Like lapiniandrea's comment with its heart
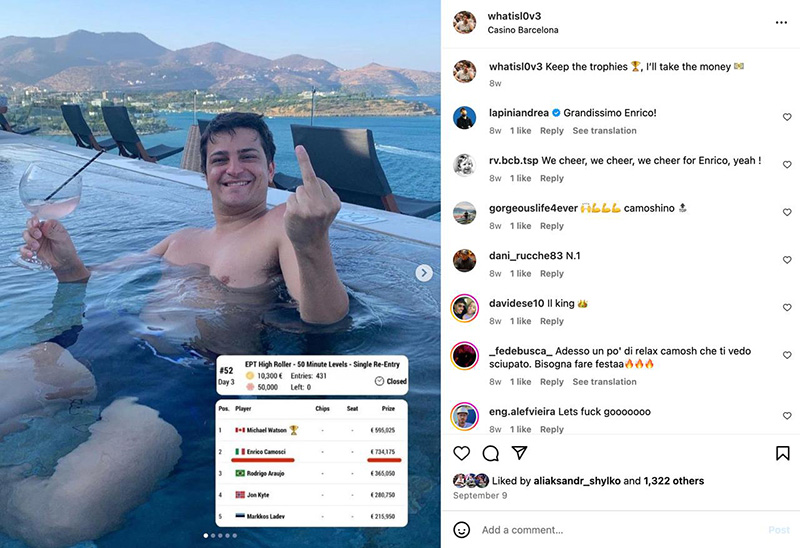Screen dimensions: 800x548 click(x=787, y=117)
